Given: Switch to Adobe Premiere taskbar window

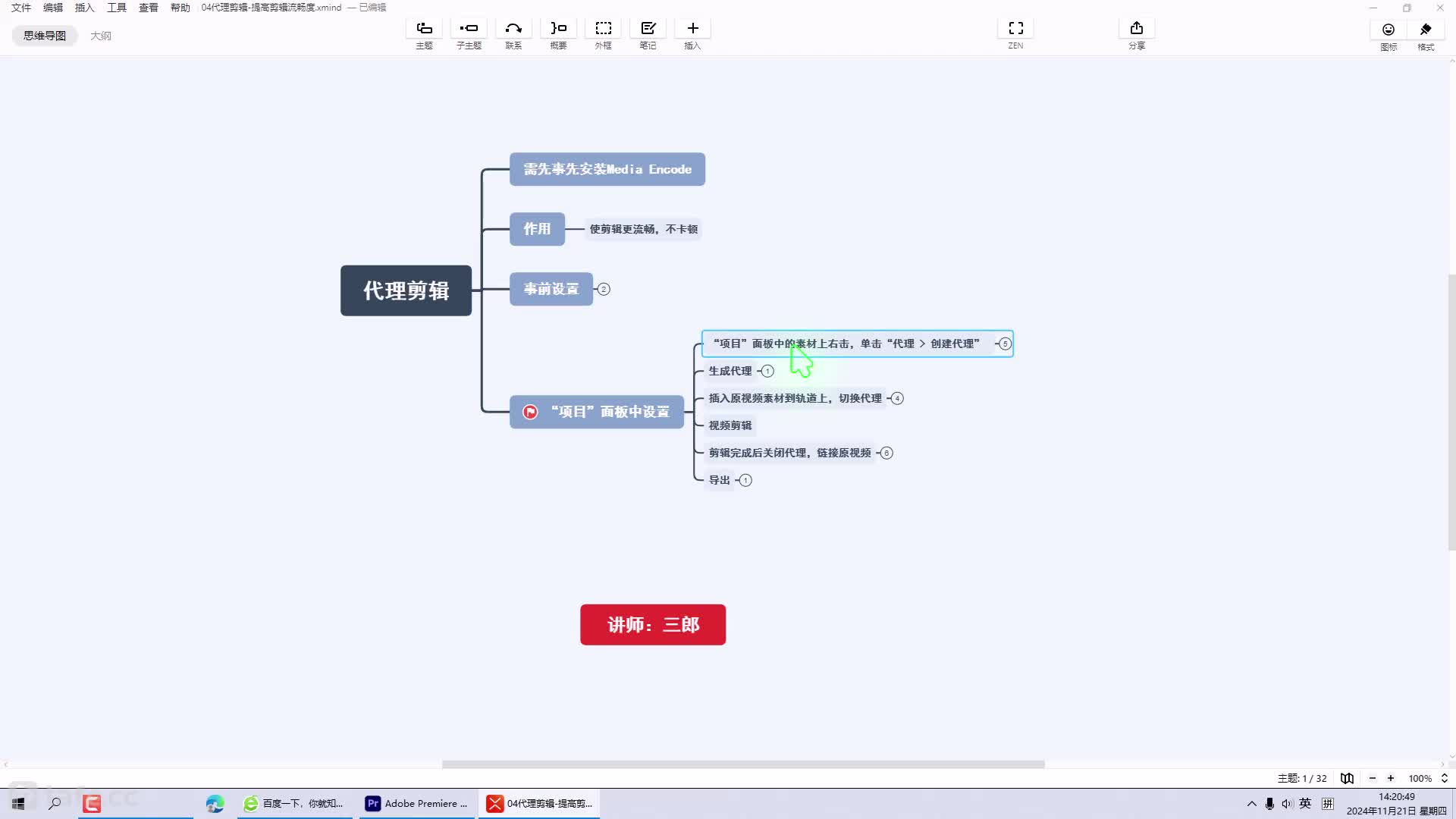Looking at the screenshot, I should (x=417, y=803).
